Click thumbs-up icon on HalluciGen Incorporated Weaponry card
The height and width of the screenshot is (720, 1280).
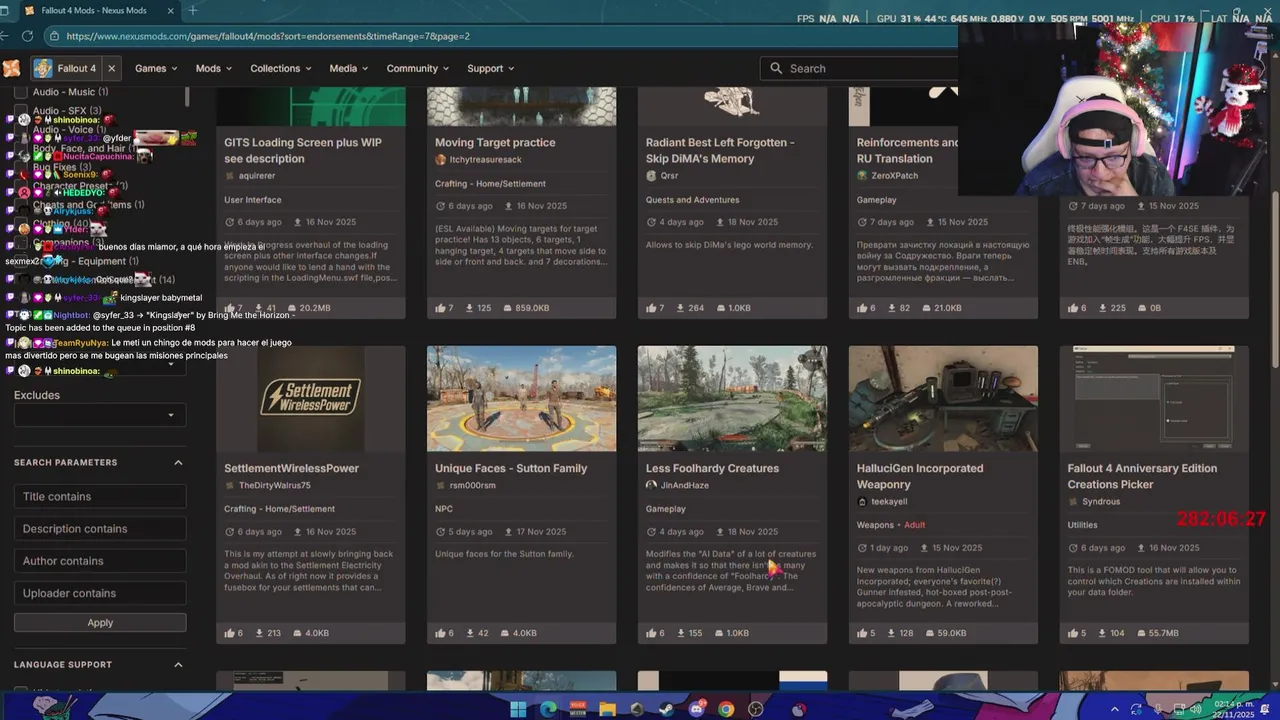[x=863, y=633]
